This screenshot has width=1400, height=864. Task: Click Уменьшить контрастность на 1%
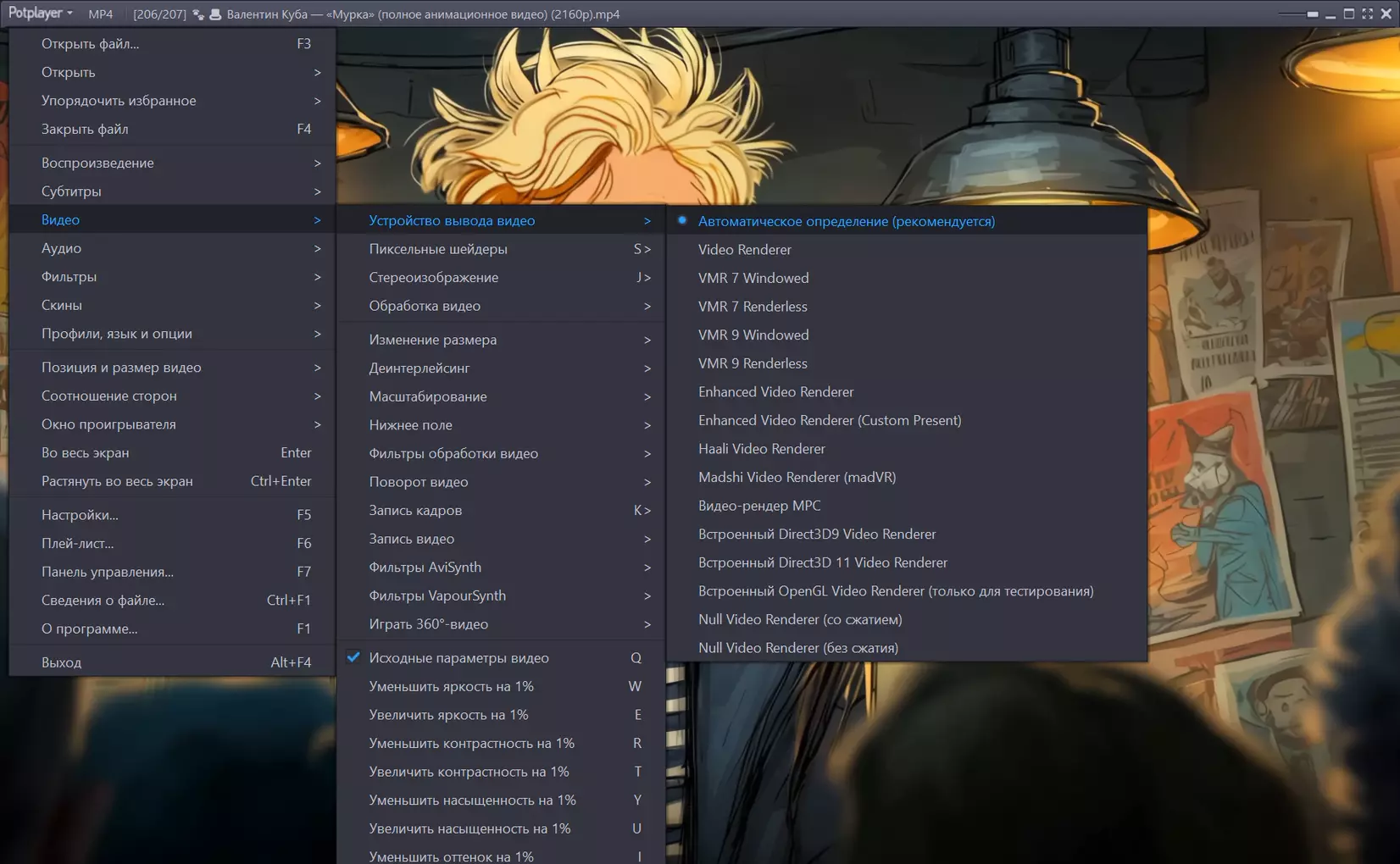point(500,744)
